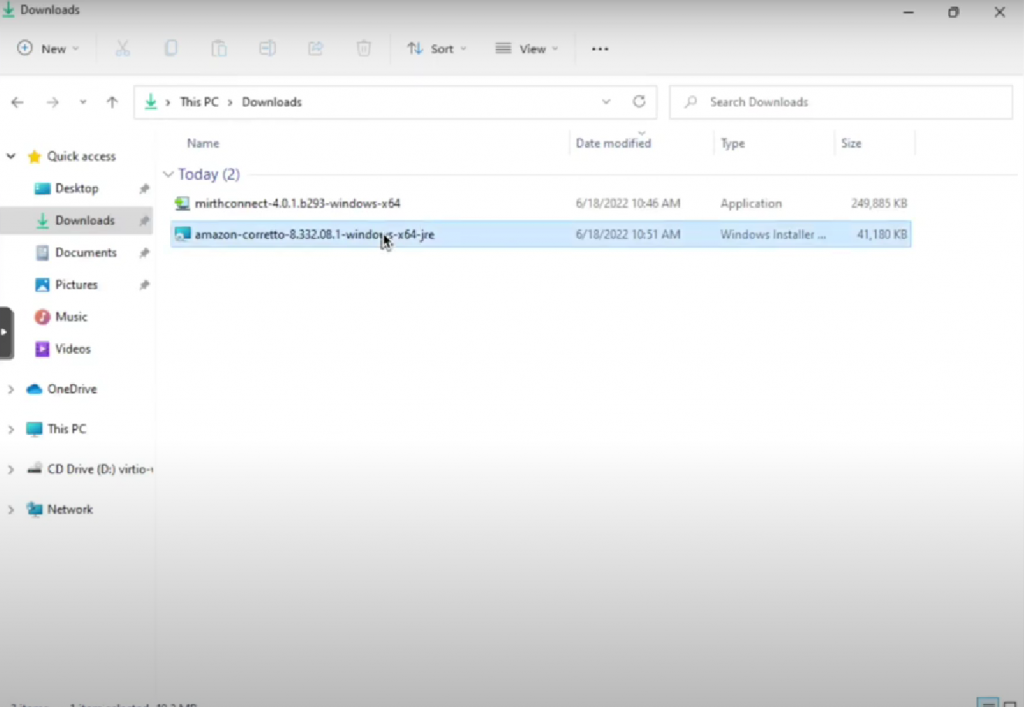Minimize the Downloads window
This screenshot has width=1024, height=707.
coord(908,12)
